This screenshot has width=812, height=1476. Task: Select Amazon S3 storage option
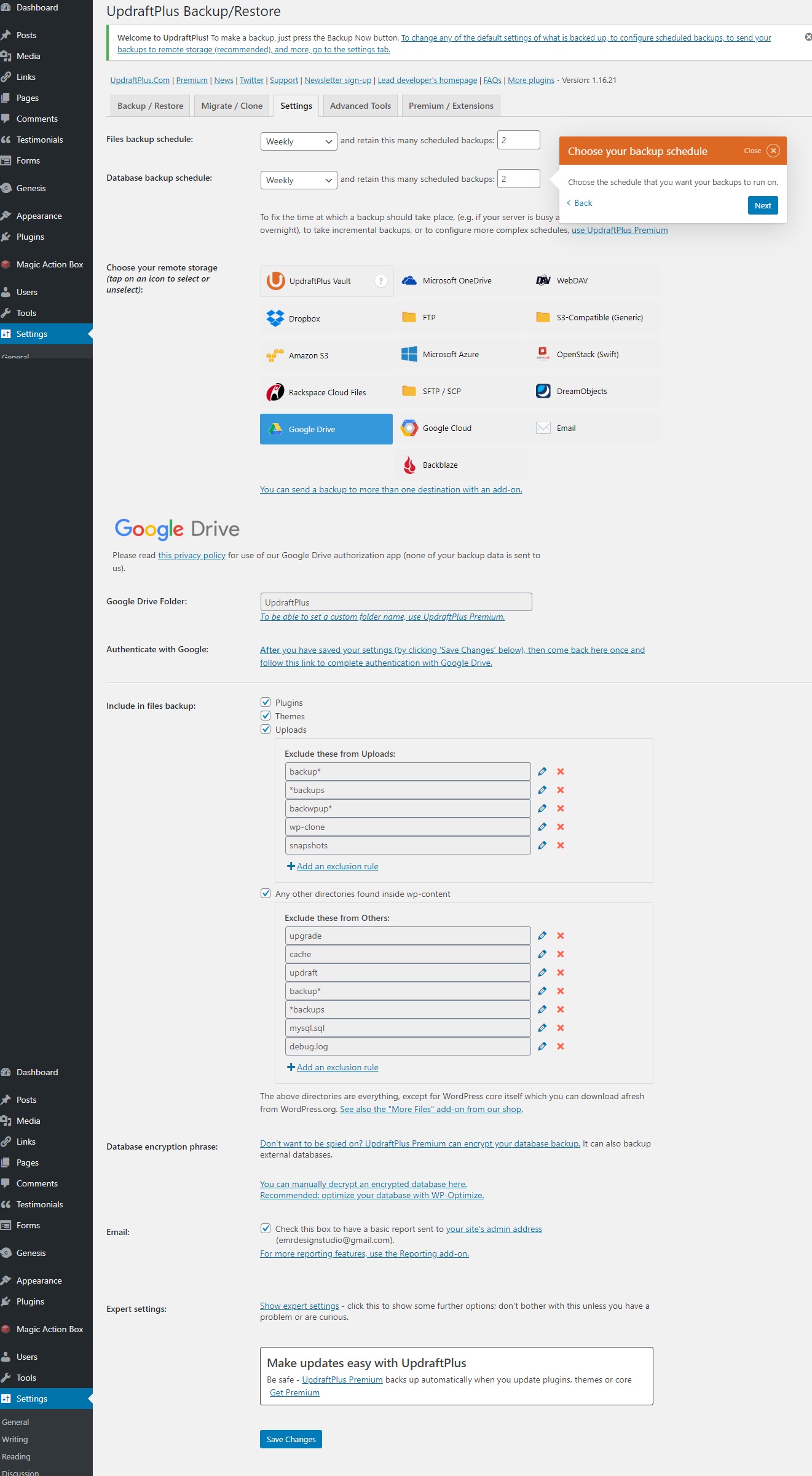[326, 355]
